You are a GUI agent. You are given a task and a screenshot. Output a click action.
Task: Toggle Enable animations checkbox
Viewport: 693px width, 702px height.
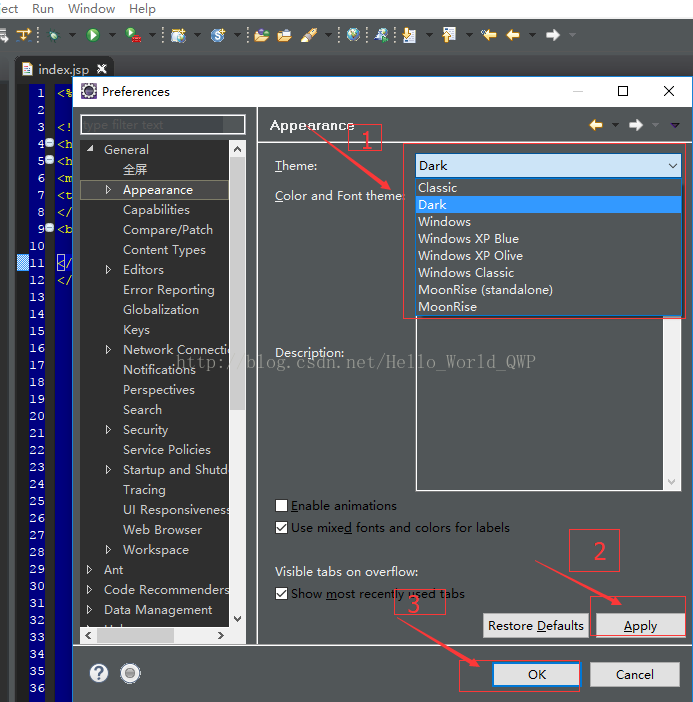[281, 505]
